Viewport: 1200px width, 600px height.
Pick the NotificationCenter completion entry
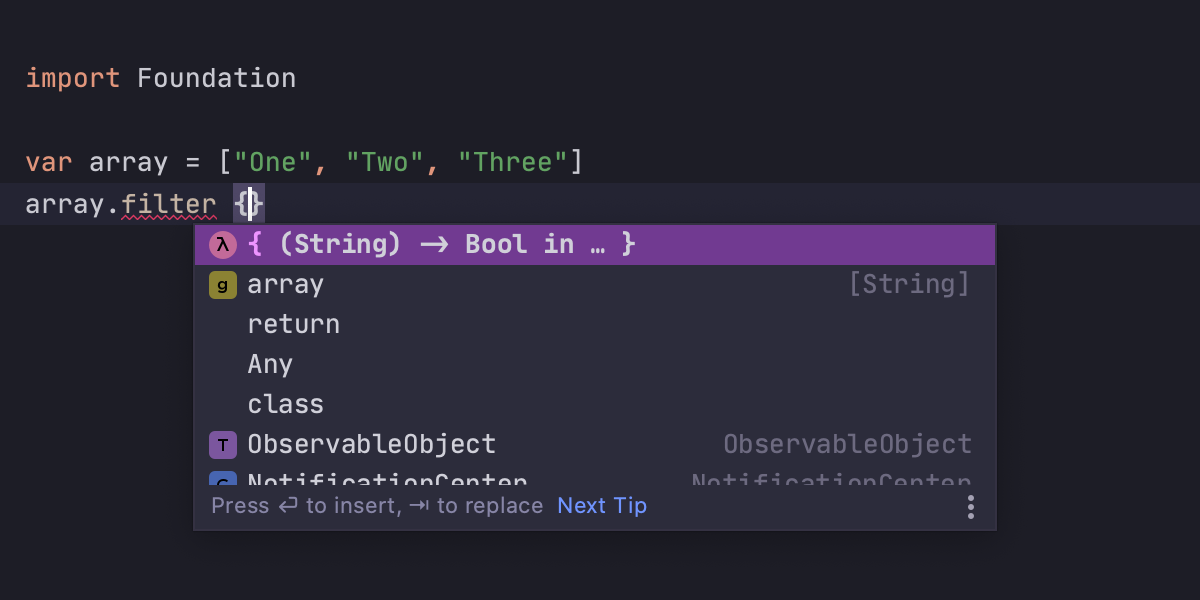(x=388, y=481)
